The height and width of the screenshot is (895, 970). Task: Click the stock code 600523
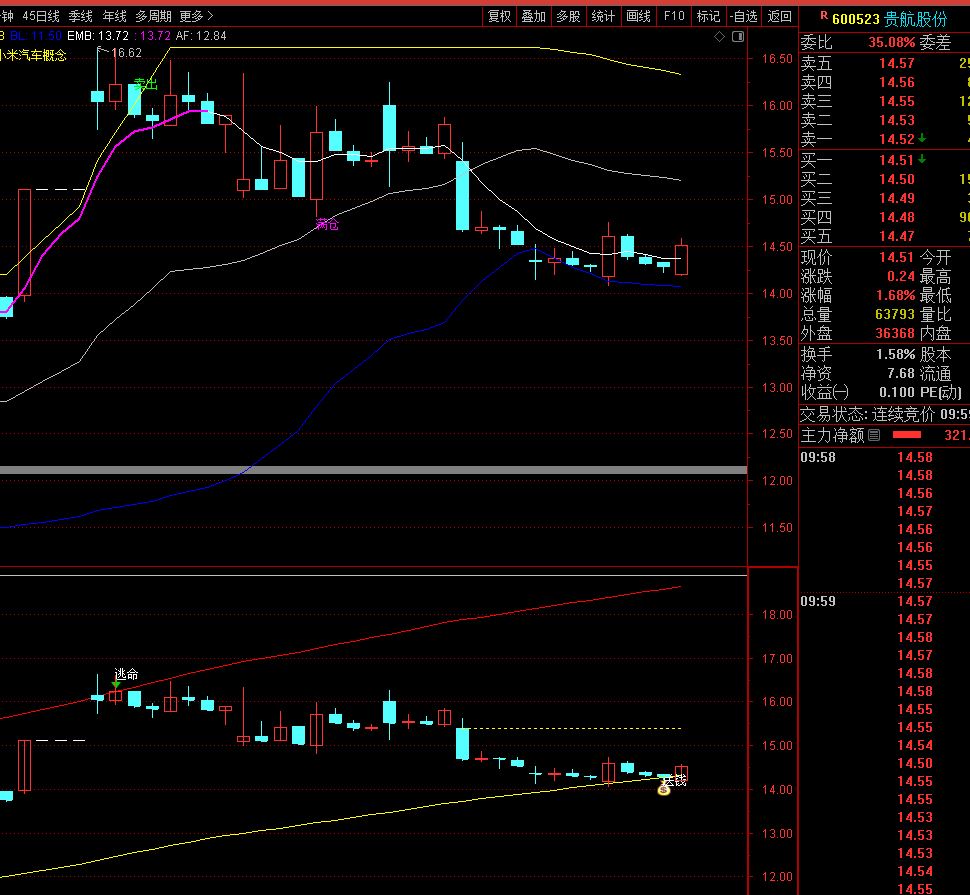pos(856,19)
